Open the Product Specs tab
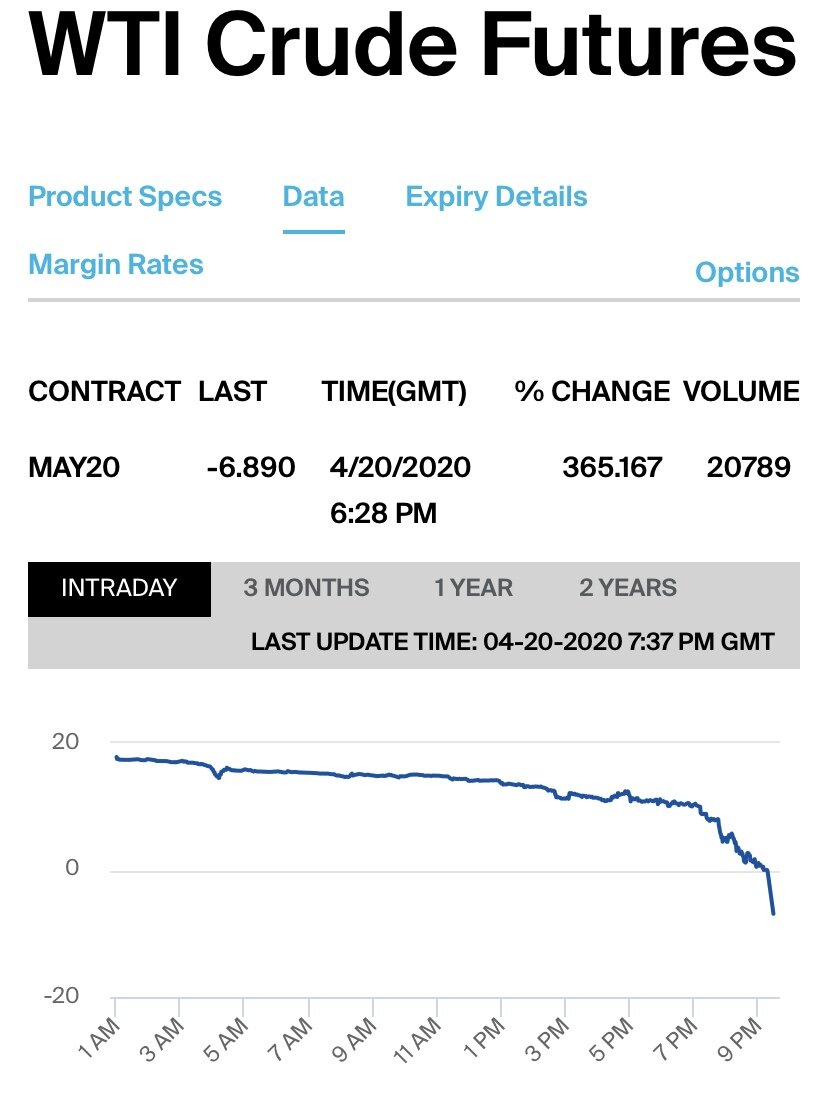The width and height of the screenshot is (828, 1101). pyautogui.click(x=125, y=197)
